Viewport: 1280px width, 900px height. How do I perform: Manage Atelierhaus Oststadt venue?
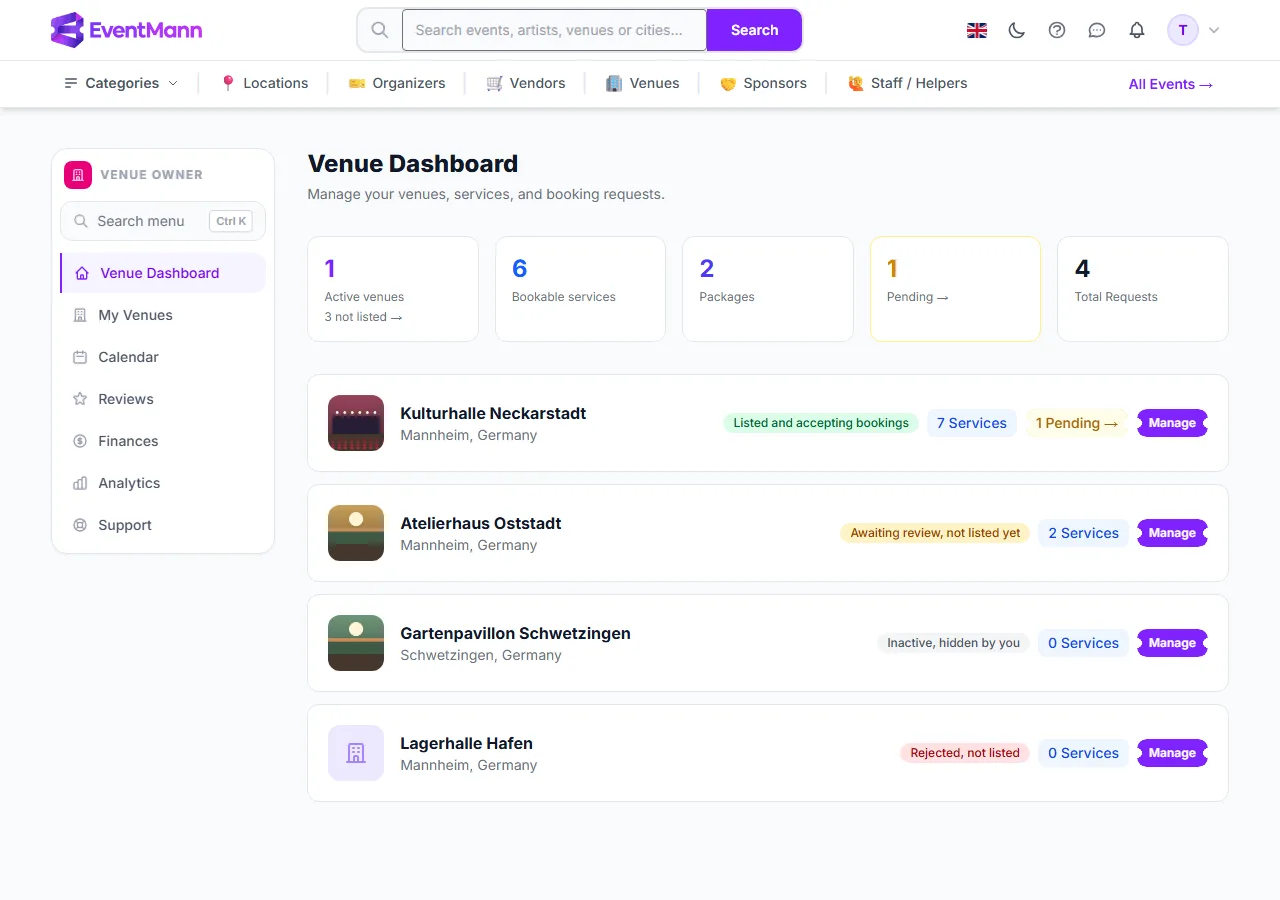1172,533
